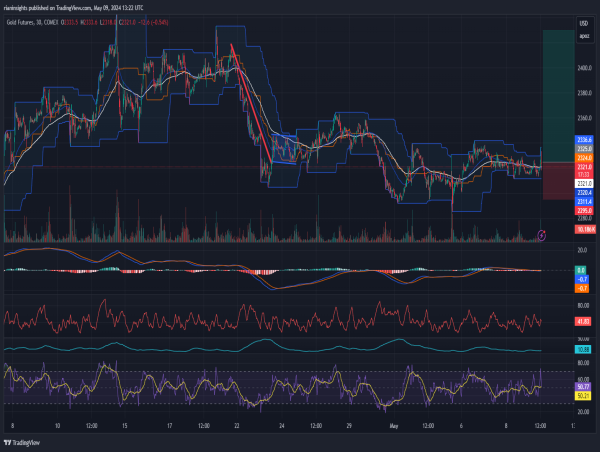Screen dimensions: 600x452
Task: Click the 10.186K volume label
Action: 585,229
